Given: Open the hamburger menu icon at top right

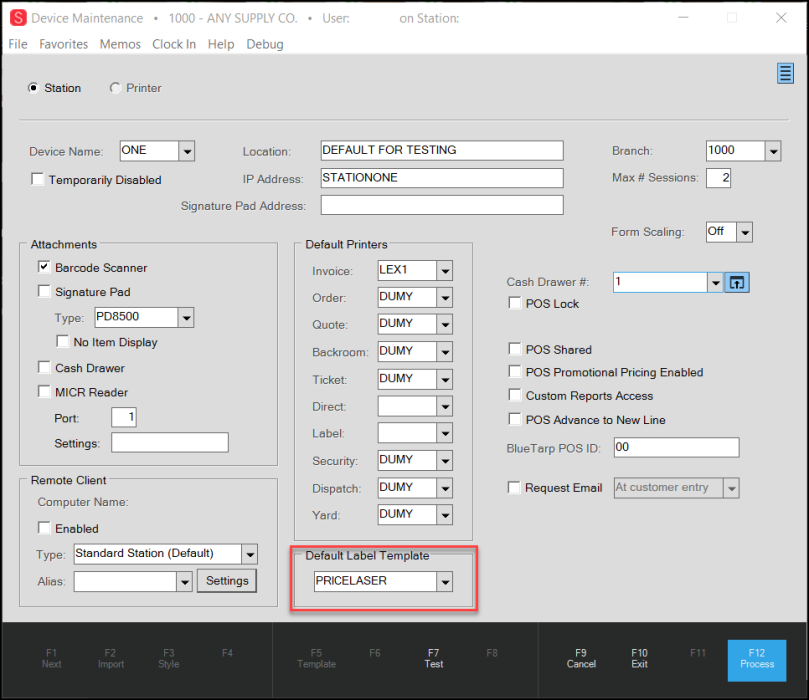Looking at the screenshot, I should click(785, 74).
